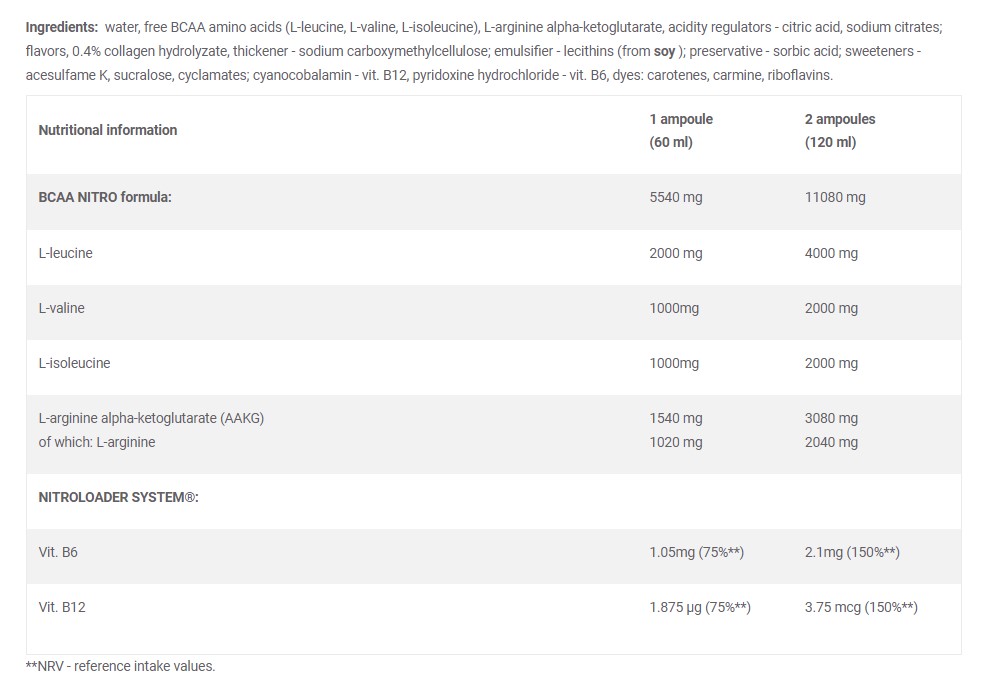The height and width of the screenshot is (691, 993).
Task: Click the "2 ampoules (120 ml)" column header
Action: (x=839, y=131)
